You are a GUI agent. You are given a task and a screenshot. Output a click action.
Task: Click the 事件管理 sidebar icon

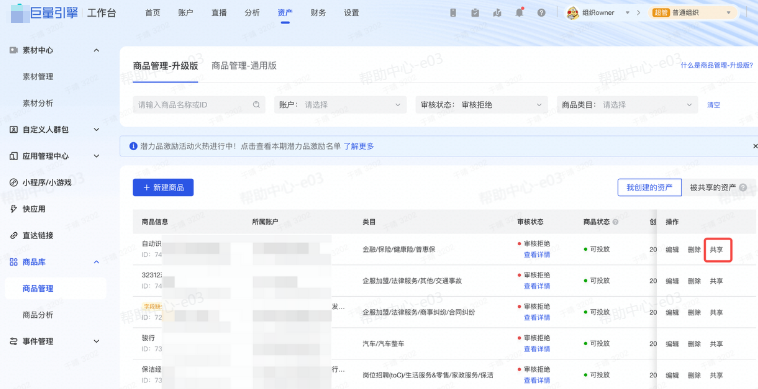click(14, 341)
